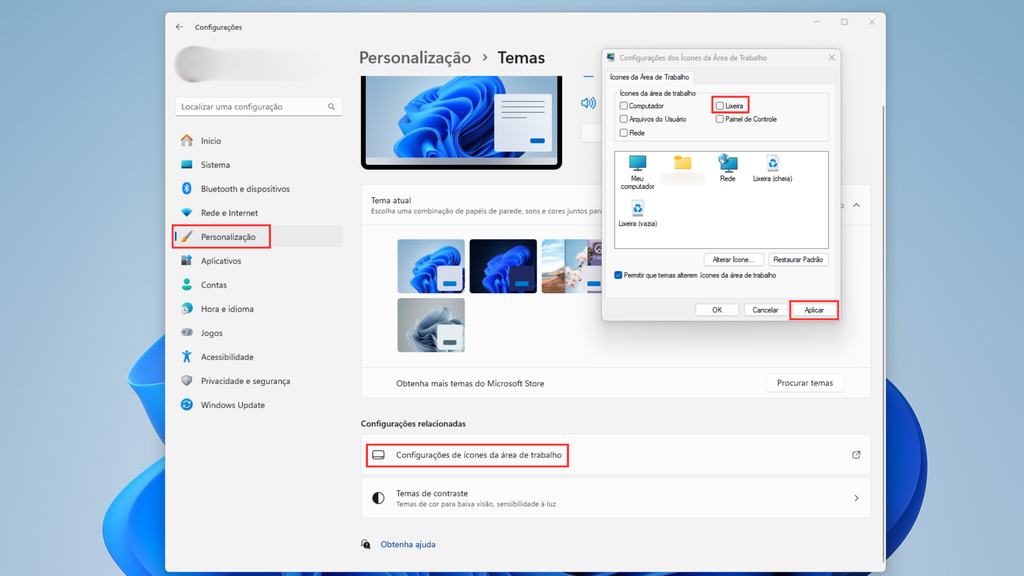Click the Obtenha ajuda help icon
This screenshot has width=1024, height=576.
[366, 544]
